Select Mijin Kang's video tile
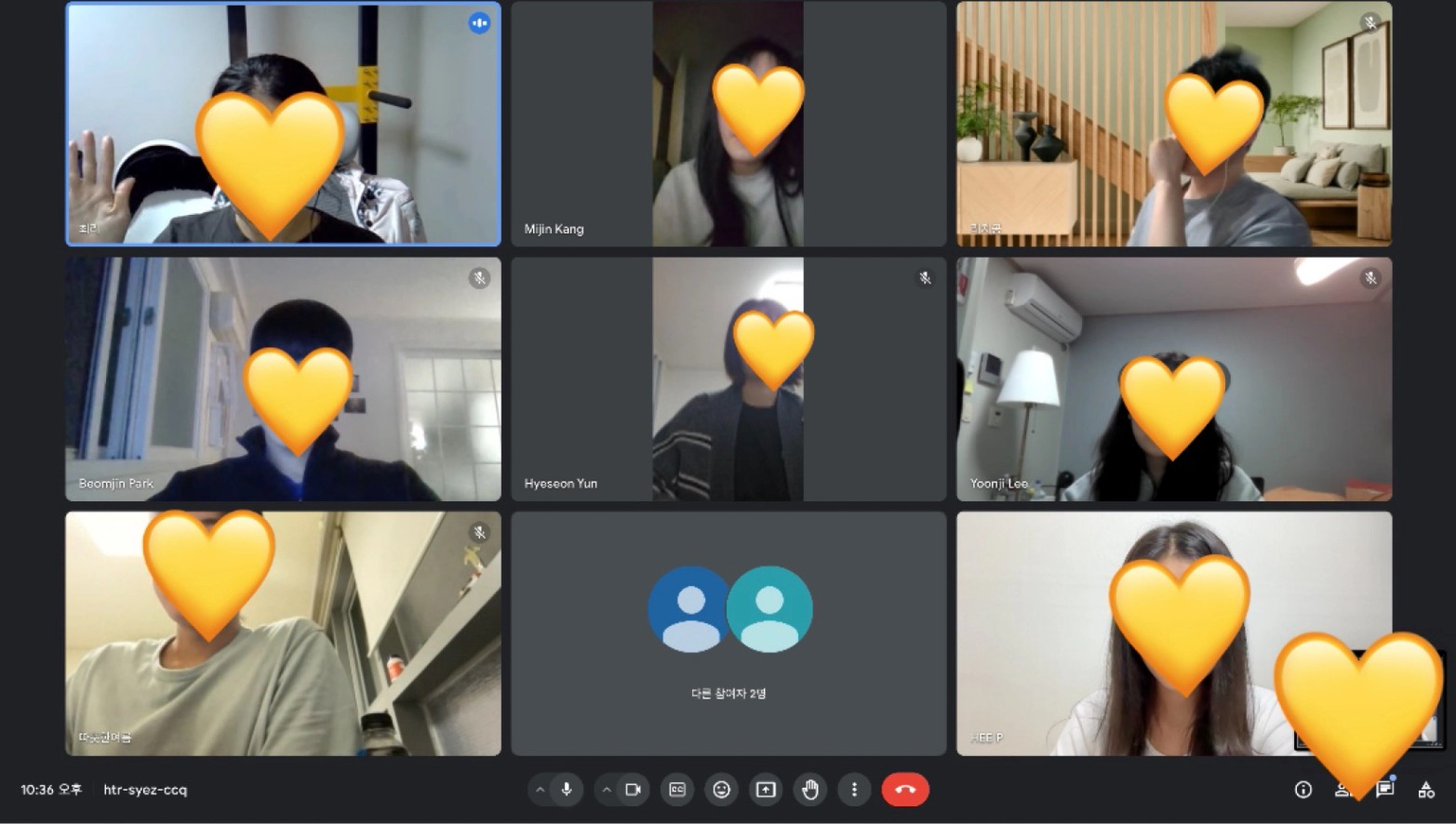1456x824 pixels. click(728, 124)
